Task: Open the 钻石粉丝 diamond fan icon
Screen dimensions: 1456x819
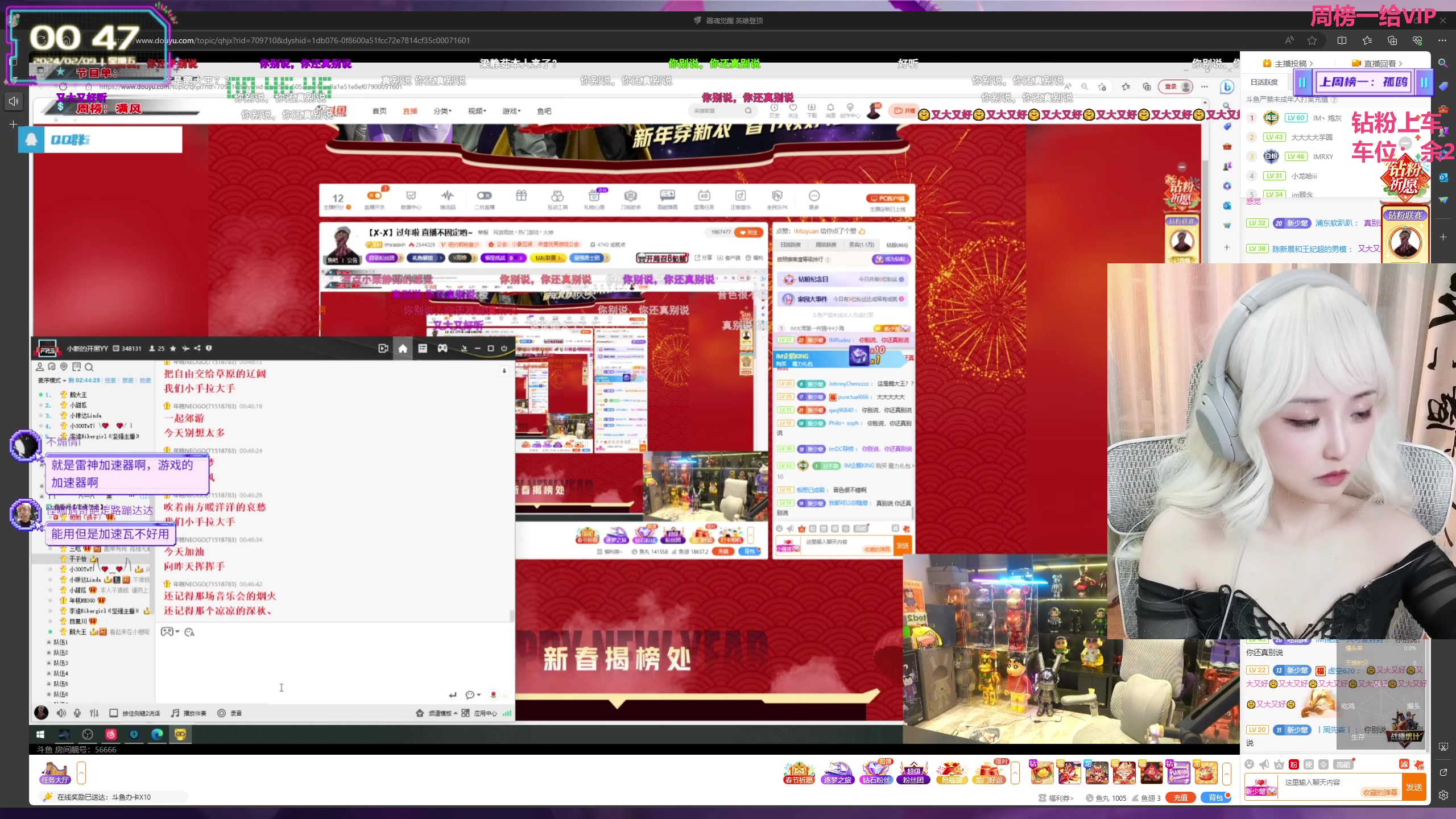Action: pyautogui.click(x=876, y=772)
